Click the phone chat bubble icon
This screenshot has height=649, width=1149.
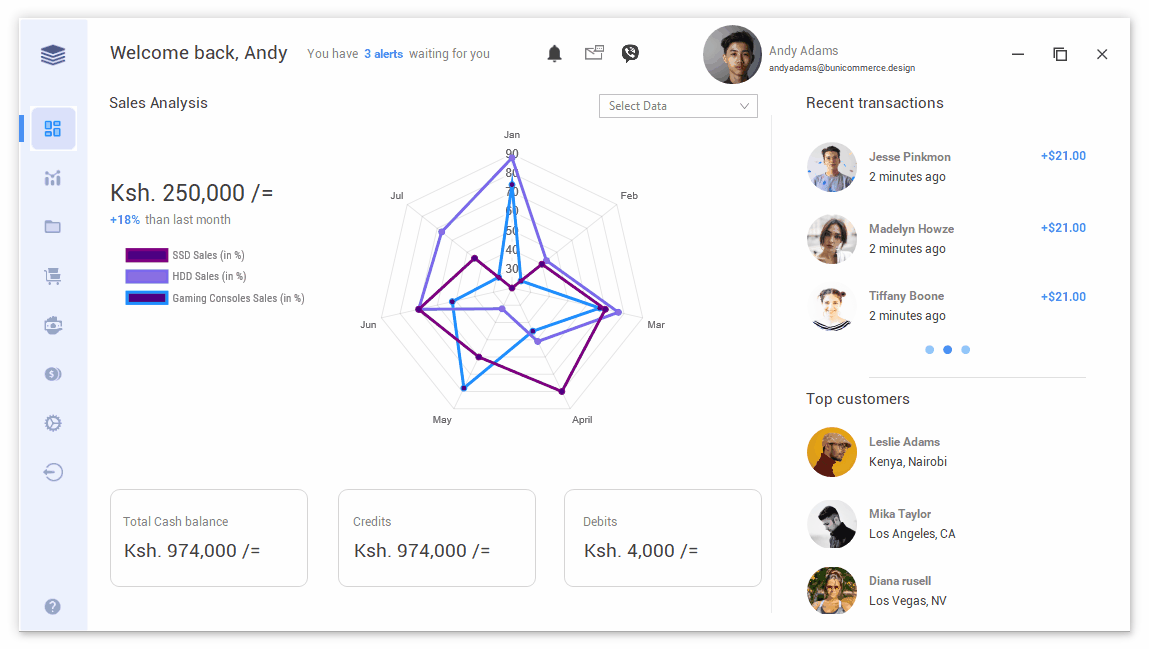coord(630,53)
